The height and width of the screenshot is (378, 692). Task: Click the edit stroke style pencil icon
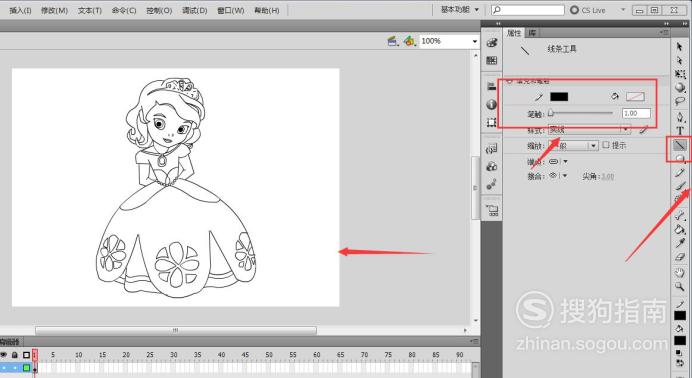(x=644, y=130)
